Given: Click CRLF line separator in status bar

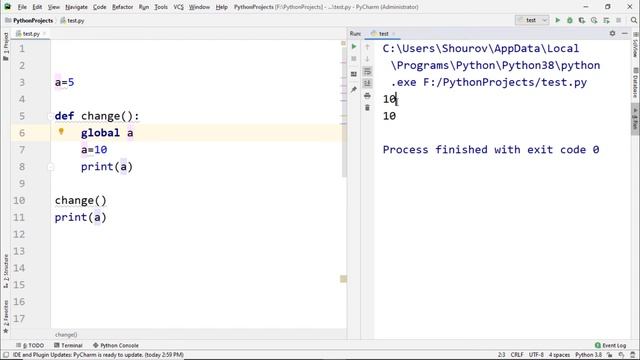Looking at the screenshot, I should [517, 355].
